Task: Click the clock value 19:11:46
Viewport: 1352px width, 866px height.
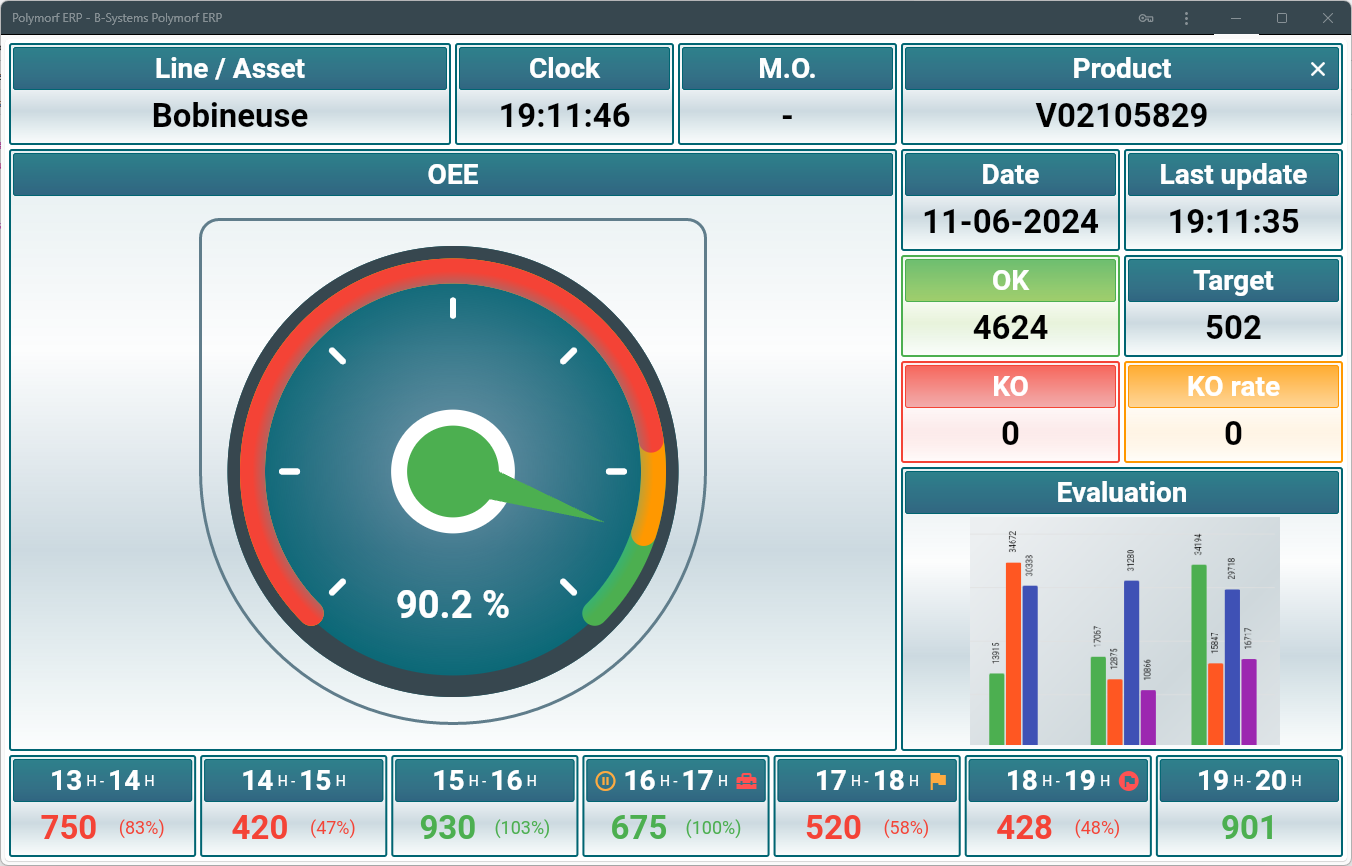Action: coord(564,115)
